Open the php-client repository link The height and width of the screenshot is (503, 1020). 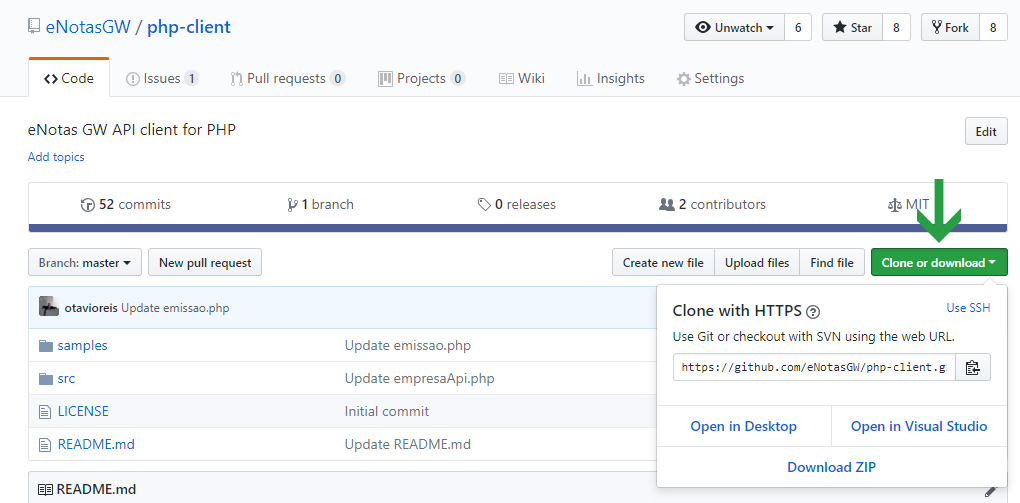click(189, 27)
